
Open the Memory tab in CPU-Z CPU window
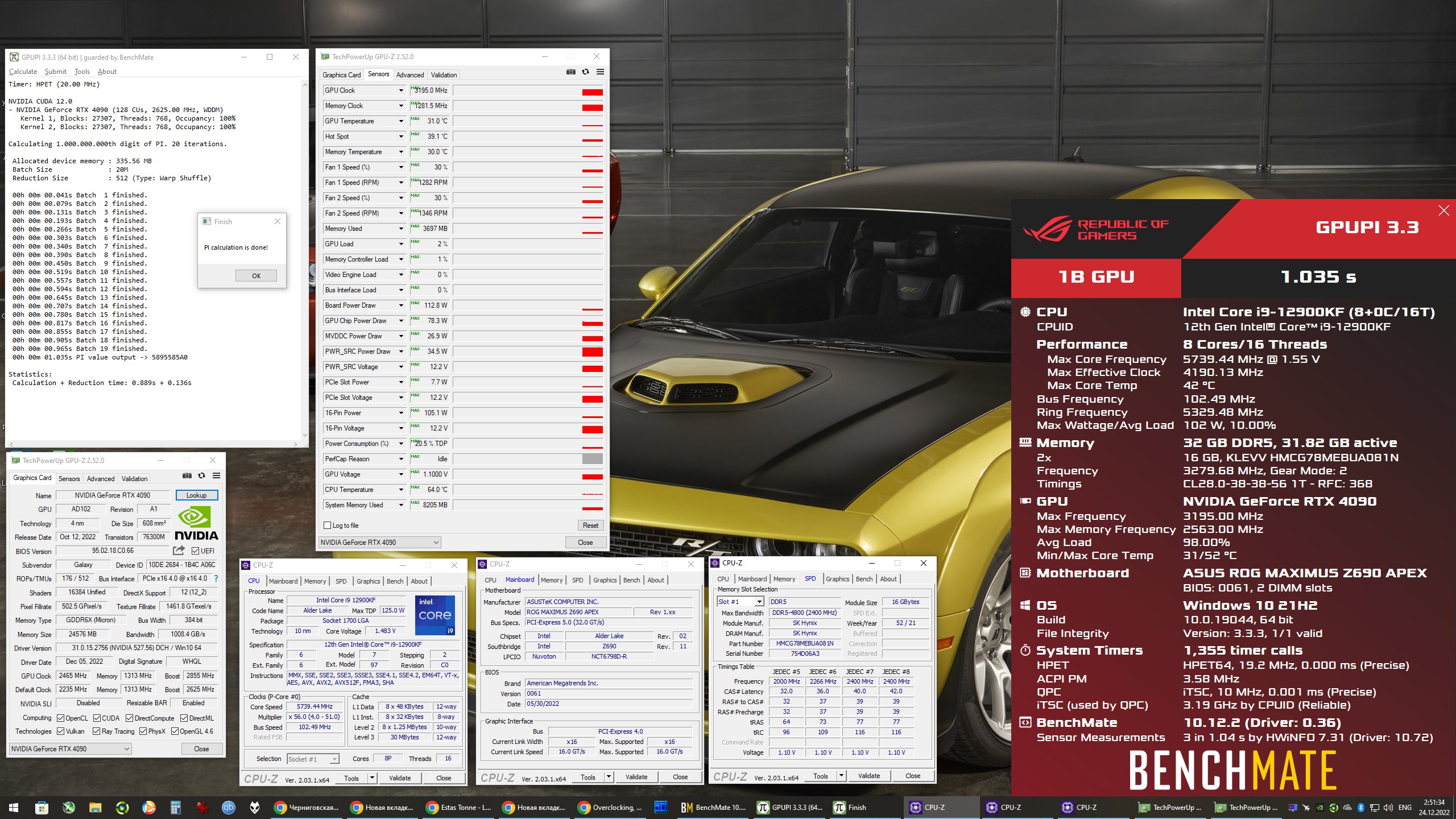tap(315, 581)
